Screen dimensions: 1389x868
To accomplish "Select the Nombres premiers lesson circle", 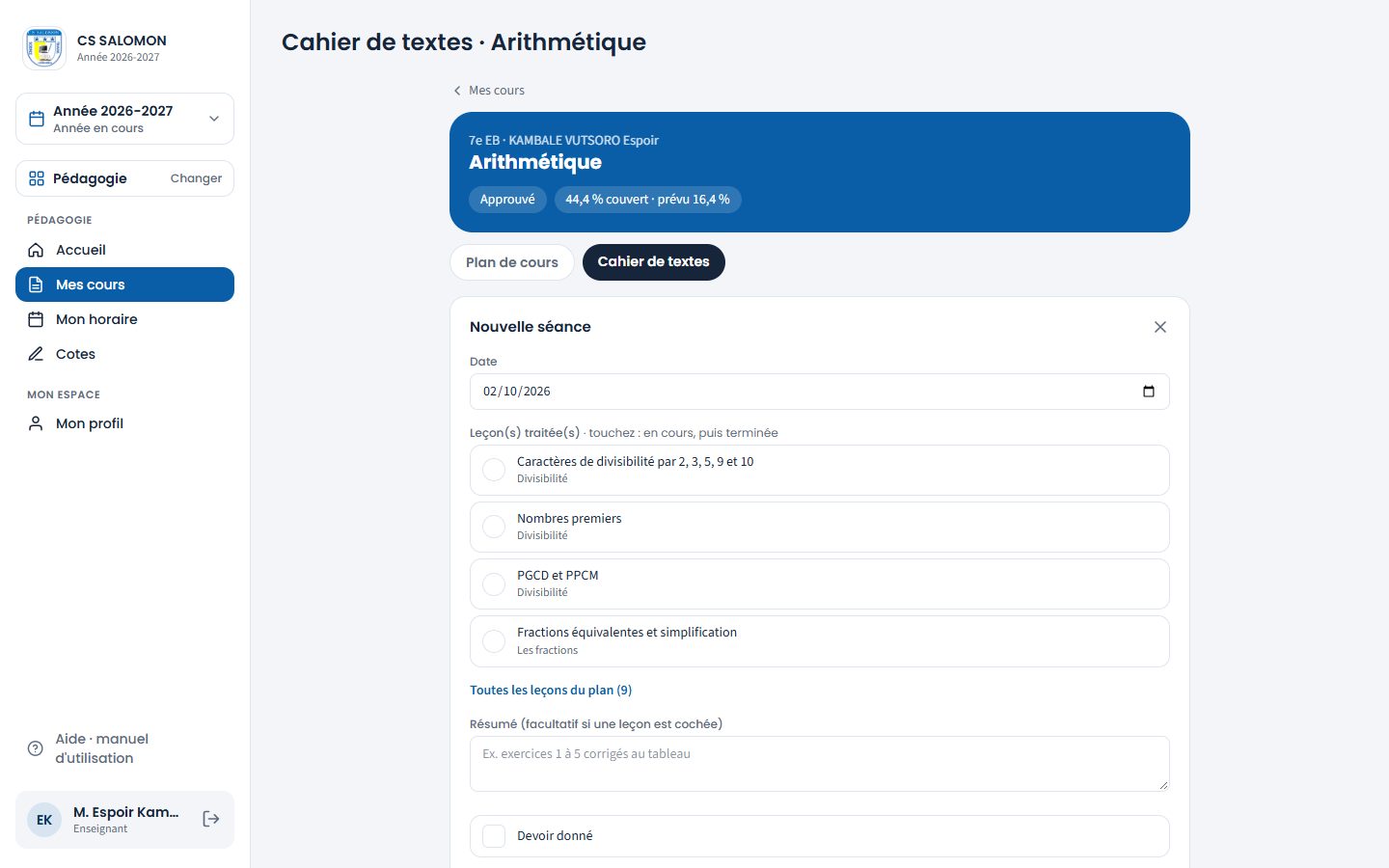I will pyautogui.click(x=494, y=527).
